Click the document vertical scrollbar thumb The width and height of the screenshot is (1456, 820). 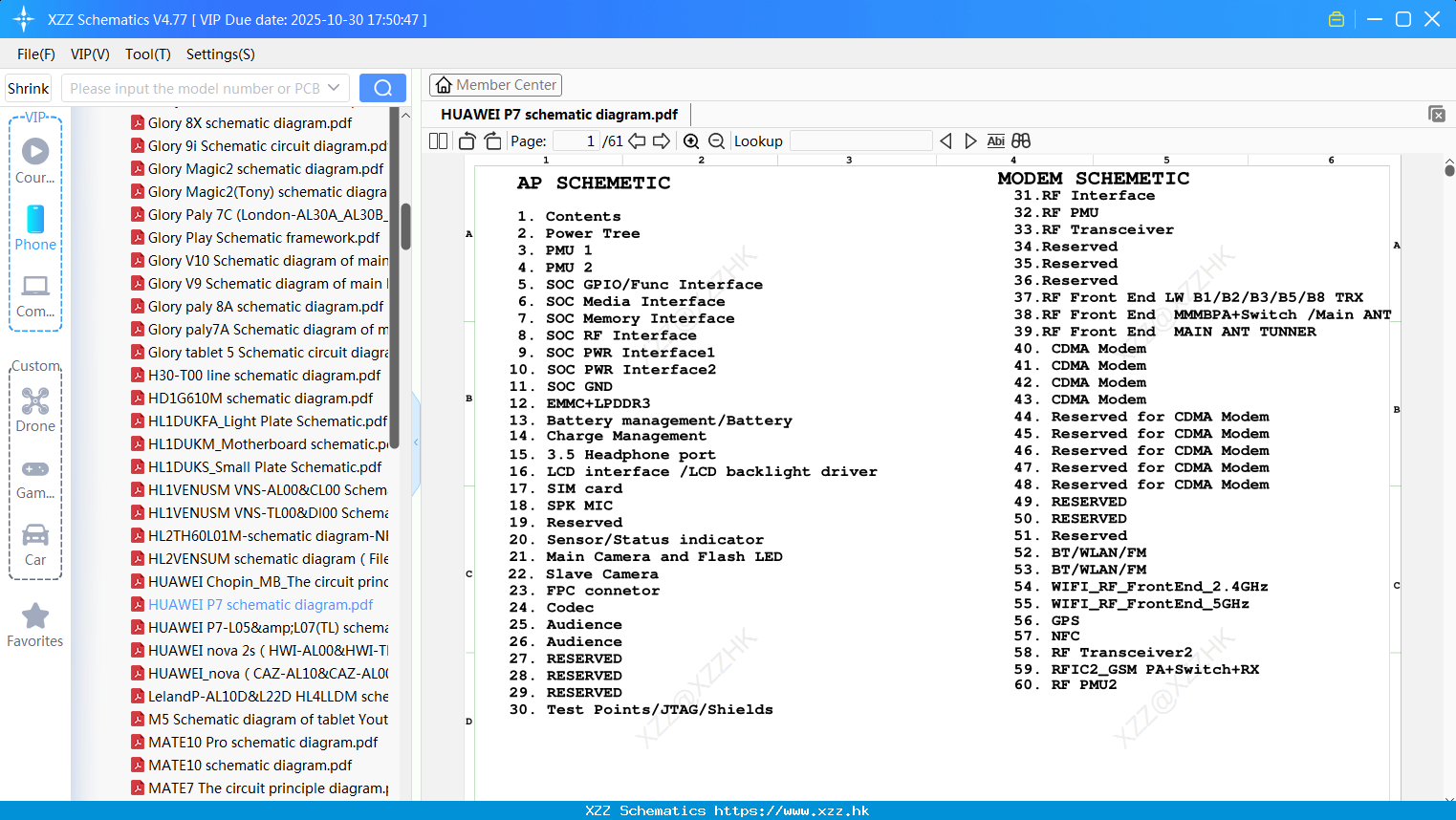point(1449,170)
